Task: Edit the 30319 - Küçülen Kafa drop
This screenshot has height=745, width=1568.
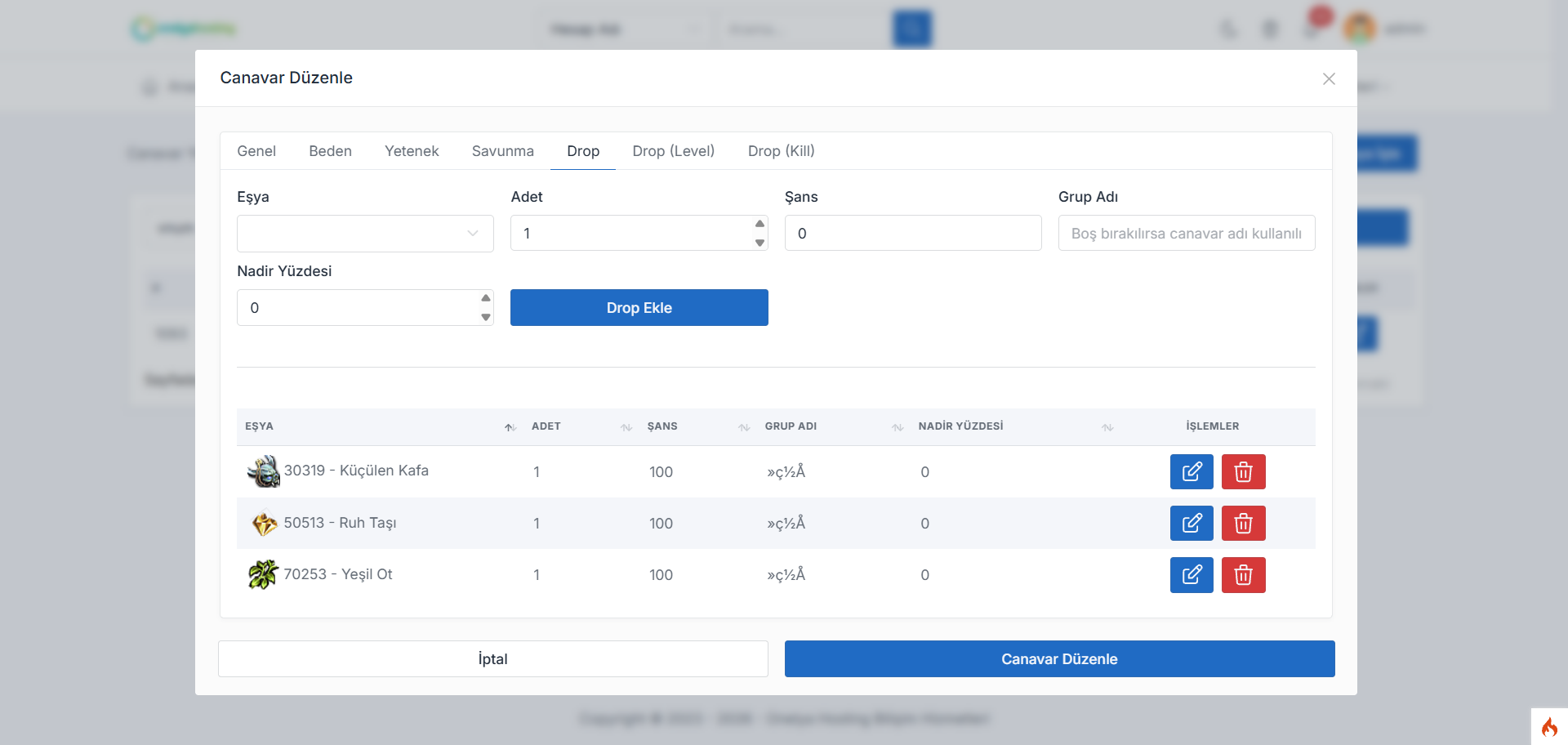Action: (x=1192, y=471)
